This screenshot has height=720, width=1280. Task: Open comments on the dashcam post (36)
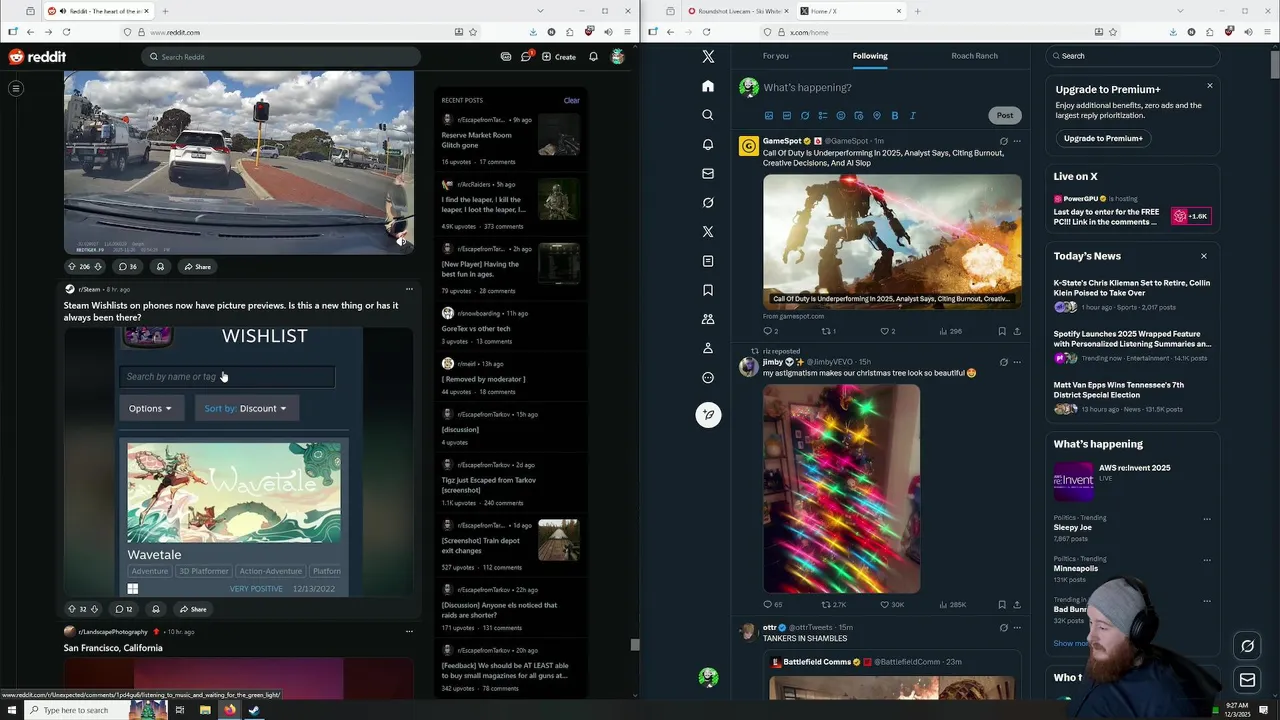[127, 267]
